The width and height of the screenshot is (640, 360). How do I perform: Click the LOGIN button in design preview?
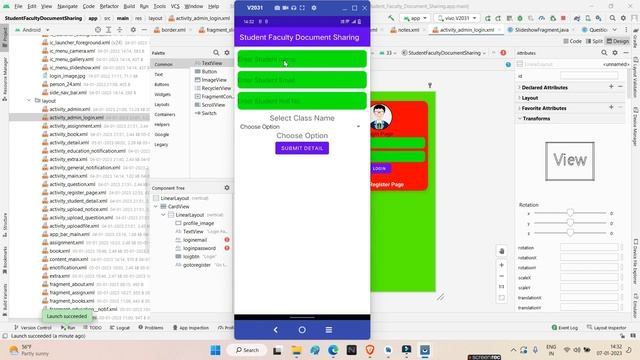pyautogui.click(x=379, y=168)
